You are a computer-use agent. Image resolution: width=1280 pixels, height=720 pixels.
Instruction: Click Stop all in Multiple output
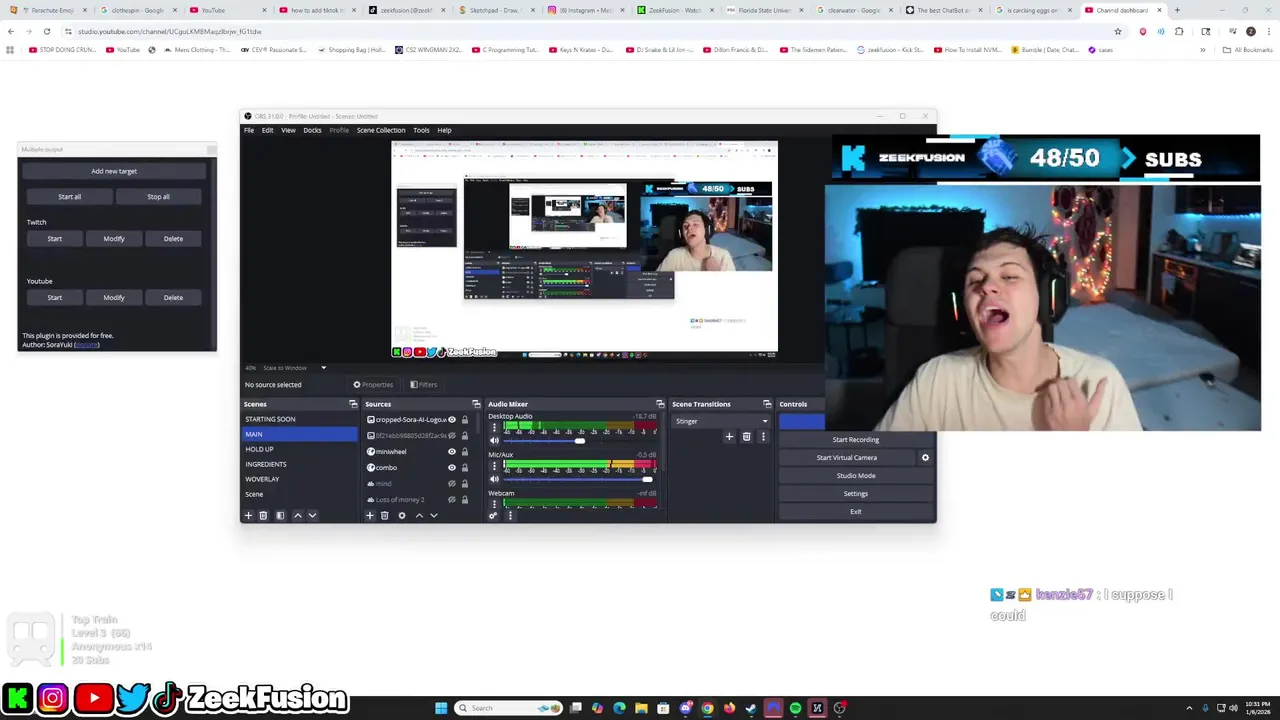coord(158,196)
